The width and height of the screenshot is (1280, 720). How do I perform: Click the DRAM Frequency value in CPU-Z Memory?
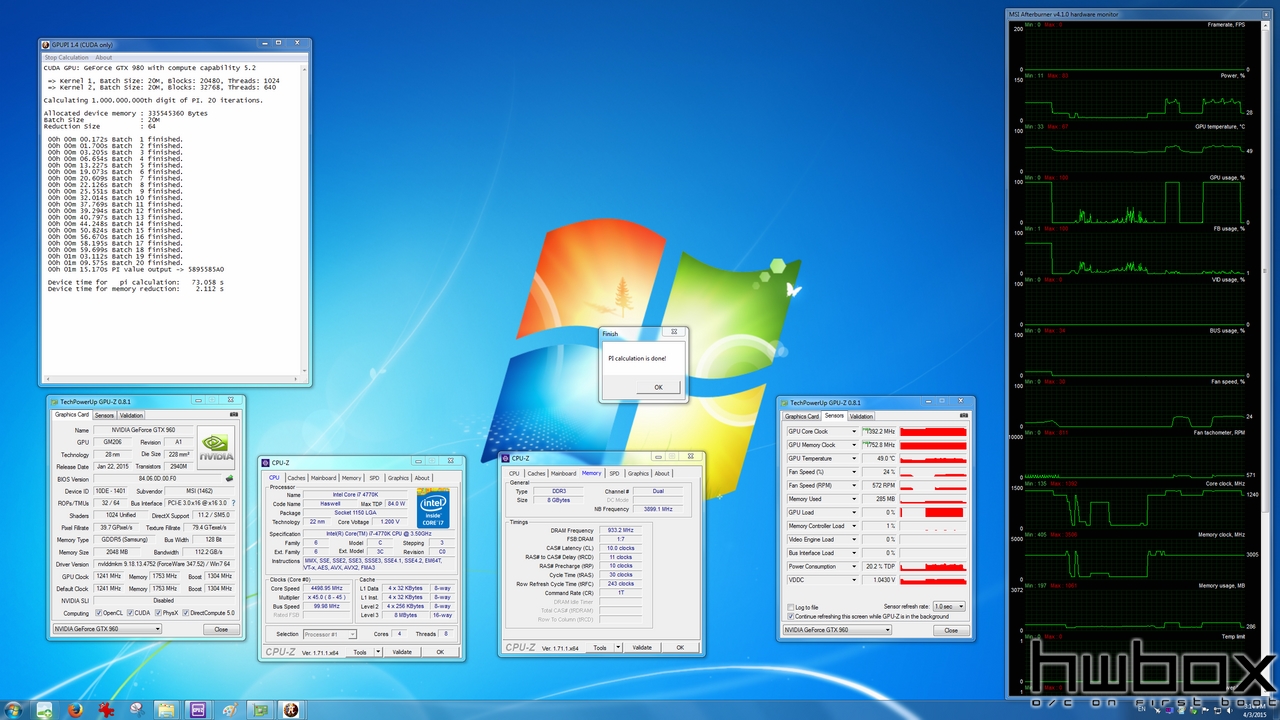620,530
